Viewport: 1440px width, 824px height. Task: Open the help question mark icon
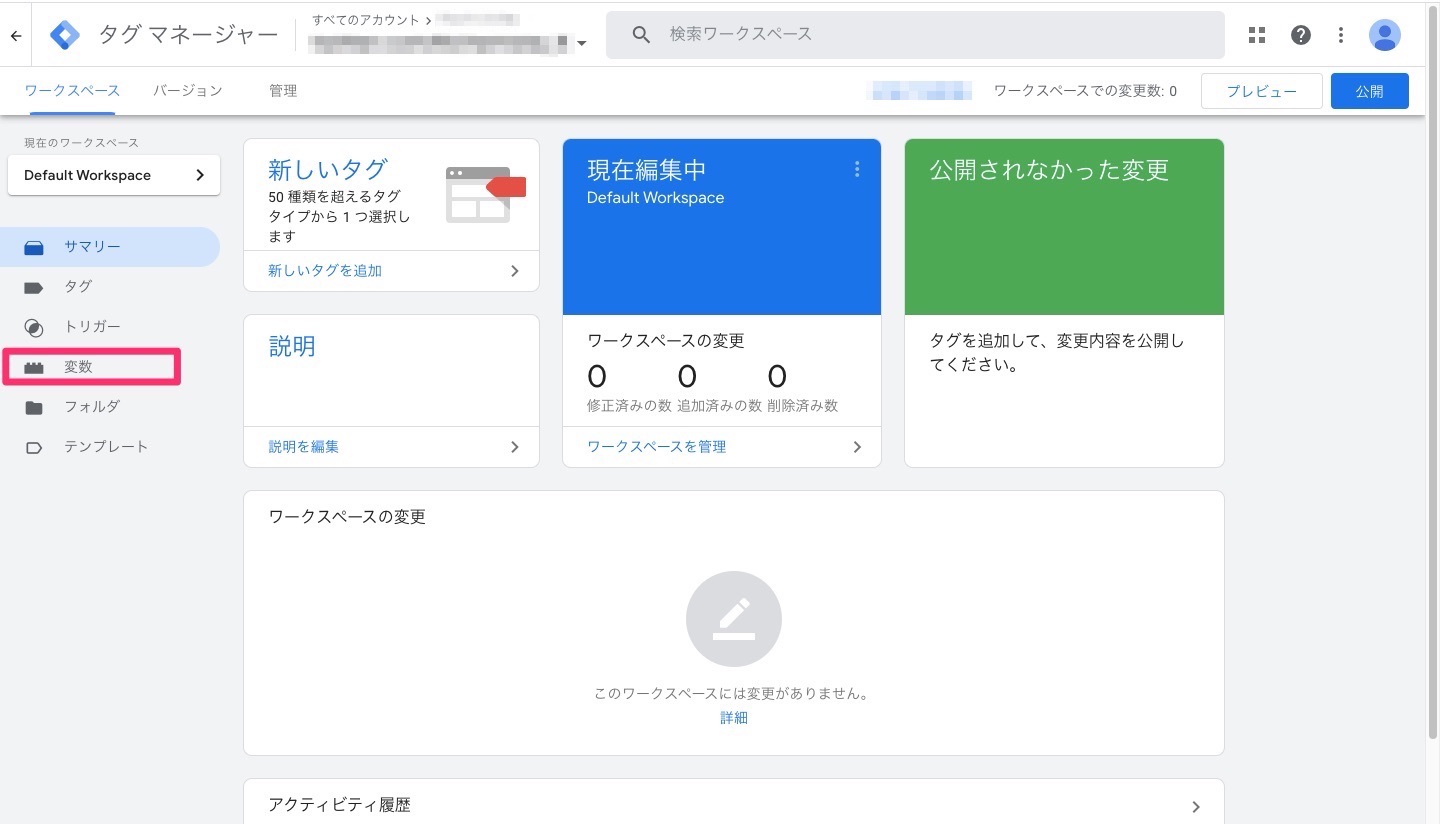[x=1301, y=35]
